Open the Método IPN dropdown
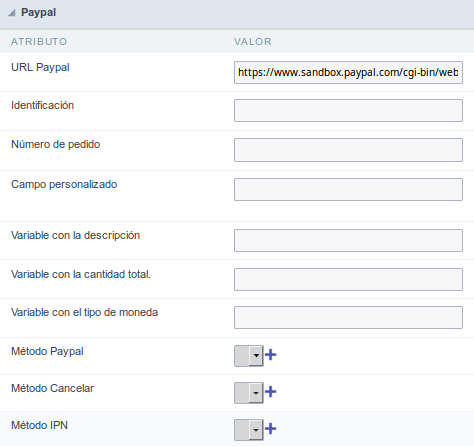Image resolution: width=474 pixels, height=446 pixels. [x=249, y=430]
